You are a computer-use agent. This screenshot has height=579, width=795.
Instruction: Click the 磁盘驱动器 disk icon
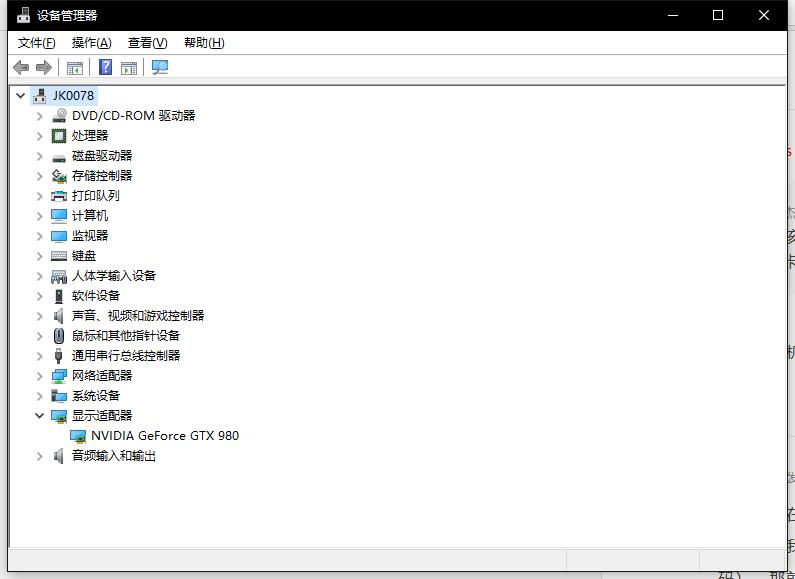click(x=59, y=157)
